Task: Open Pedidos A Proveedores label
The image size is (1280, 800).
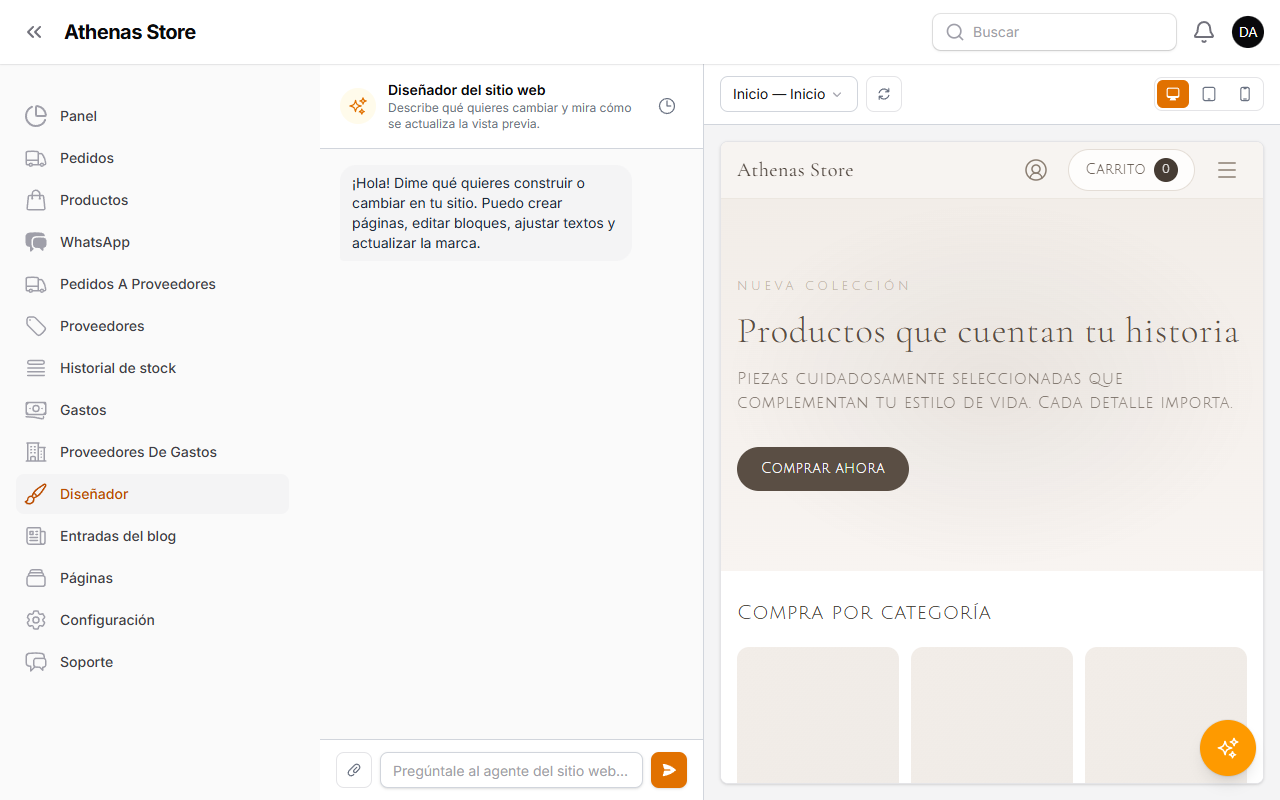Action: [x=138, y=284]
